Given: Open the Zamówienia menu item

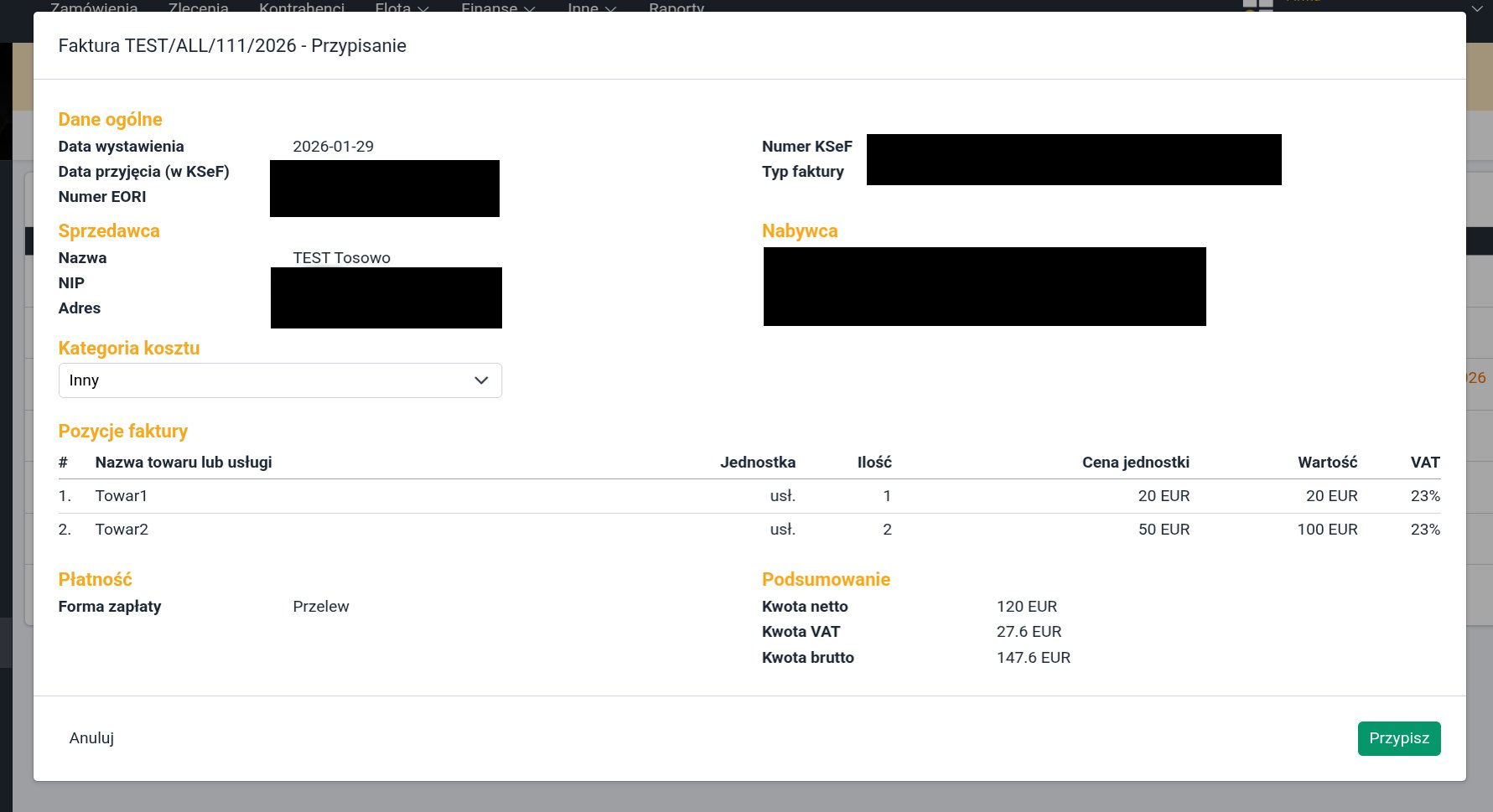Looking at the screenshot, I should (x=94, y=8).
